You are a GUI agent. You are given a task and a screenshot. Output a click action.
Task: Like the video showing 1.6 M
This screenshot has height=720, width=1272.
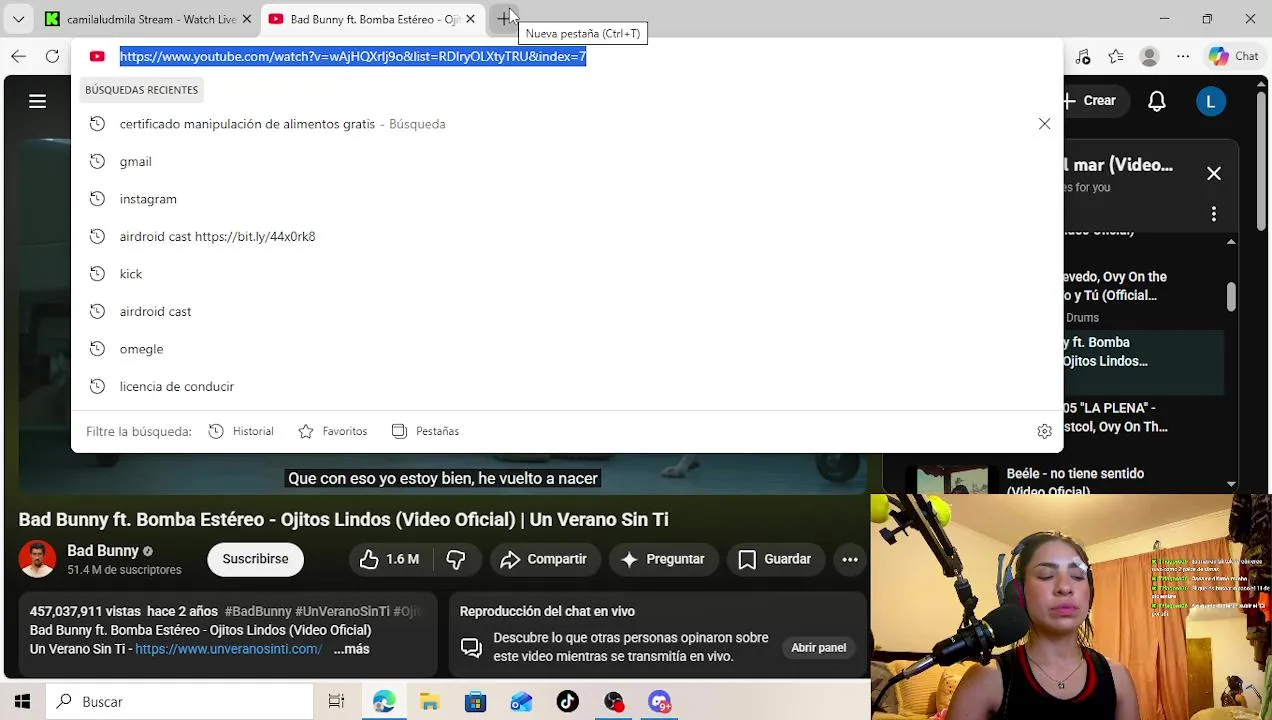click(x=390, y=559)
